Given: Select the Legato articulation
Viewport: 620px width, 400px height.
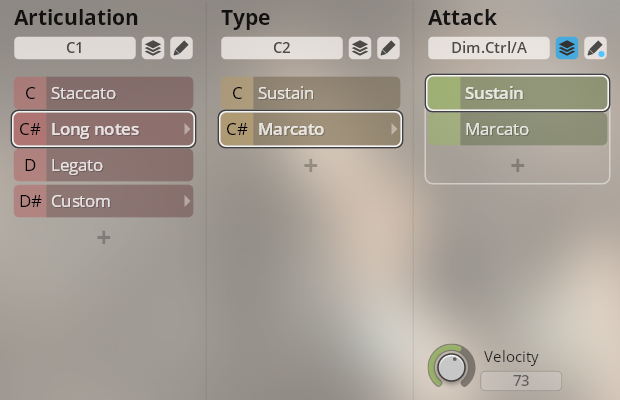Looking at the screenshot, I should coord(104,165).
